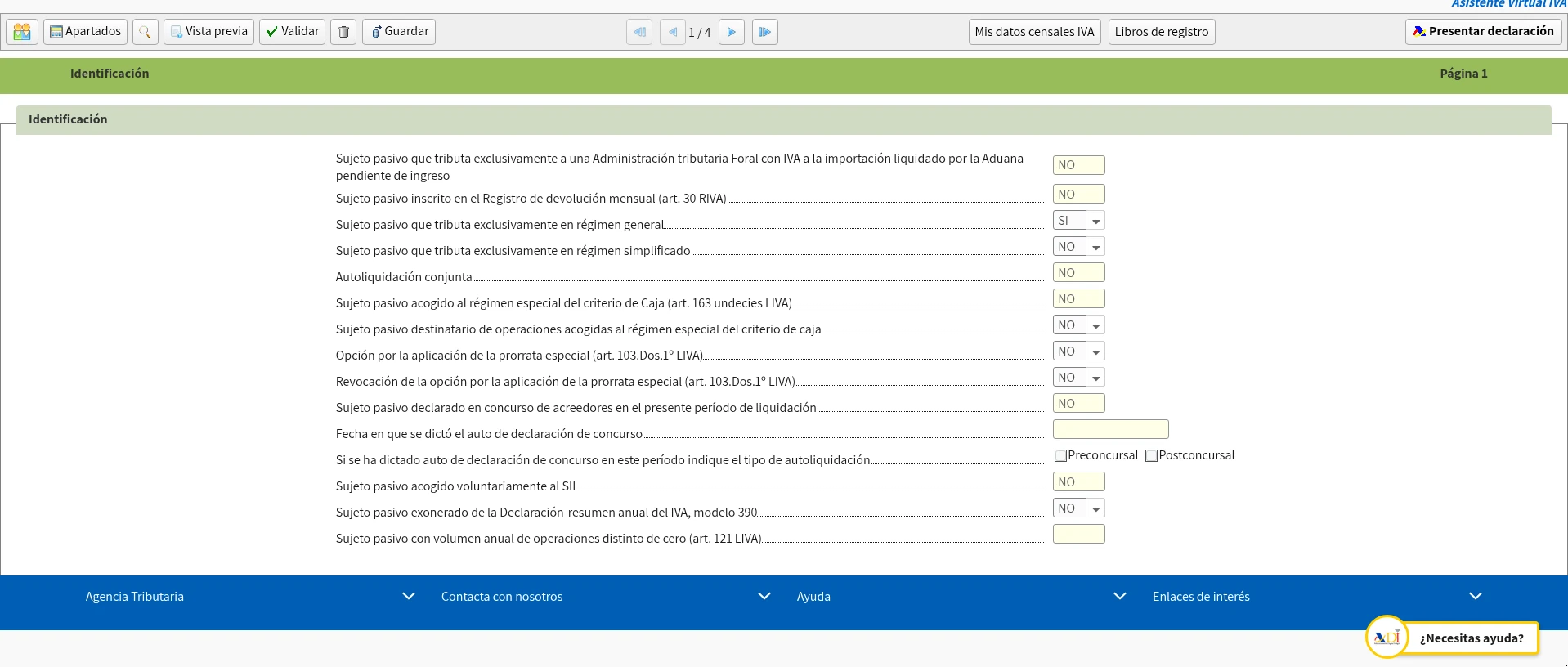Open the régimen general SI dropdown

point(1095,221)
